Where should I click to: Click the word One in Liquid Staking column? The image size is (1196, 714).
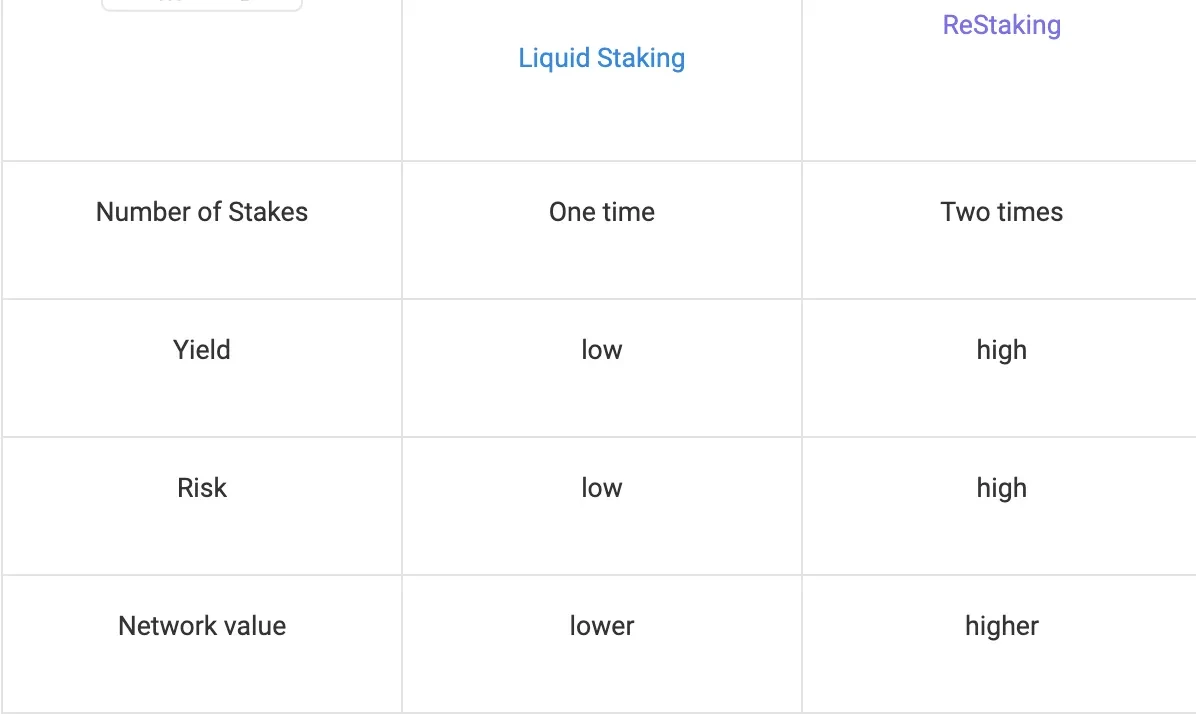(571, 212)
